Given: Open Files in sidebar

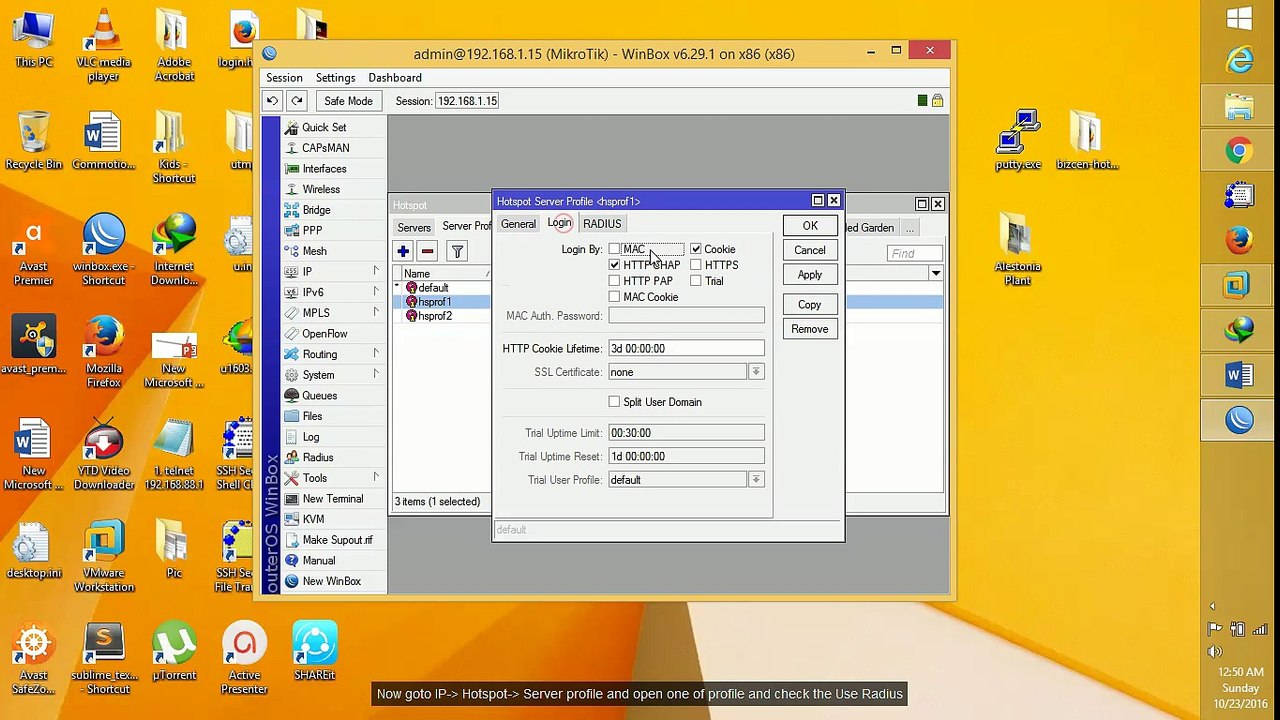Looking at the screenshot, I should coord(312,416).
